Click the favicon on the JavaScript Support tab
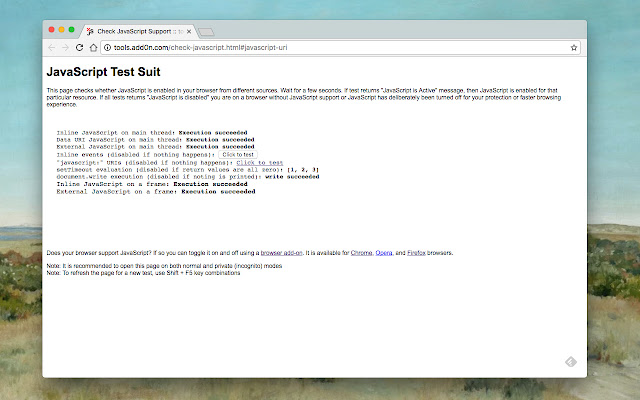 pyautogui.click(x=91, y=31)
